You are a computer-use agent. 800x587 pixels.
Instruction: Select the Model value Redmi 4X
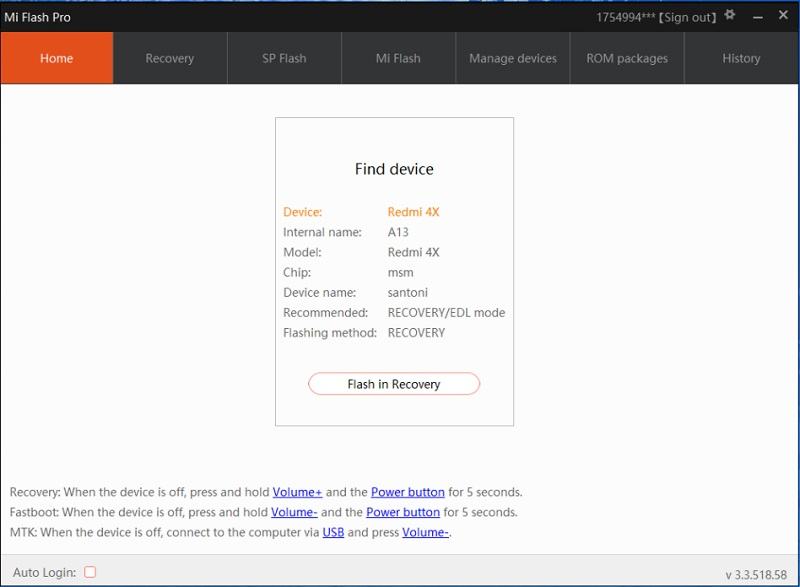413,252
